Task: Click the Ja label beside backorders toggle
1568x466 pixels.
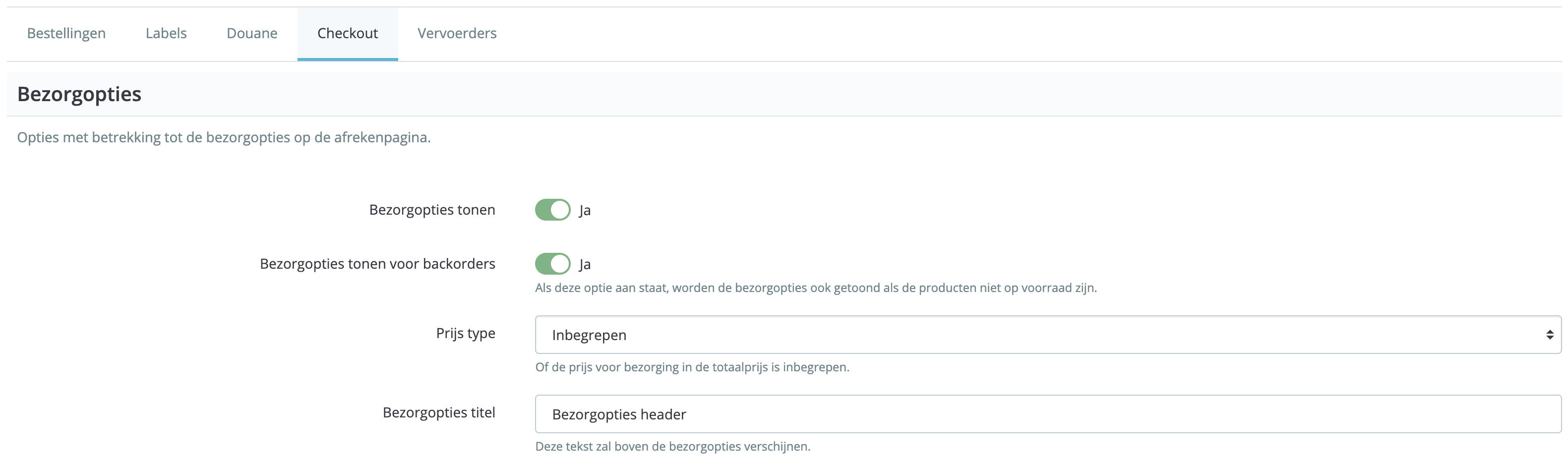Action: pos(585,263)
